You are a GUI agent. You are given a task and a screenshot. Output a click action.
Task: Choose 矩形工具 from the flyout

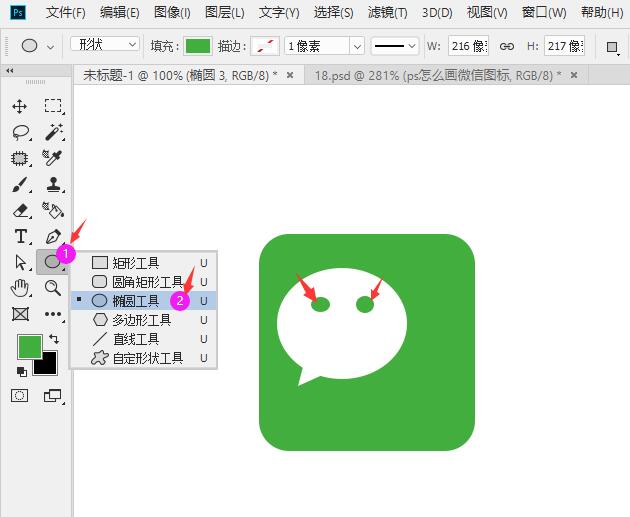click(x=143, y=263)
